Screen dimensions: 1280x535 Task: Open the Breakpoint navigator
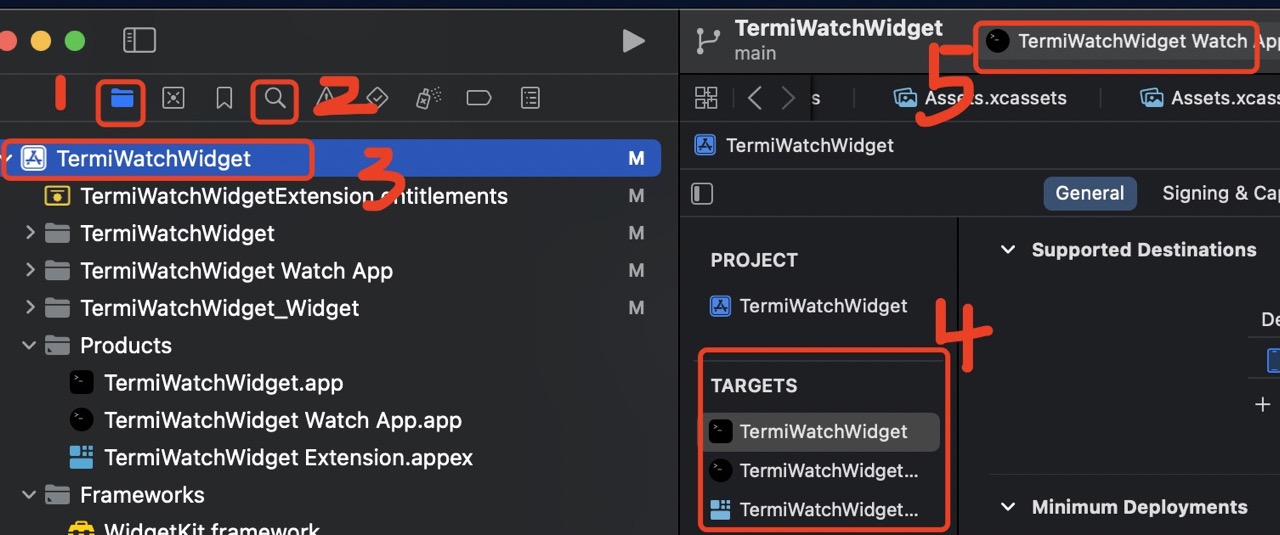[x=479, y=98]
